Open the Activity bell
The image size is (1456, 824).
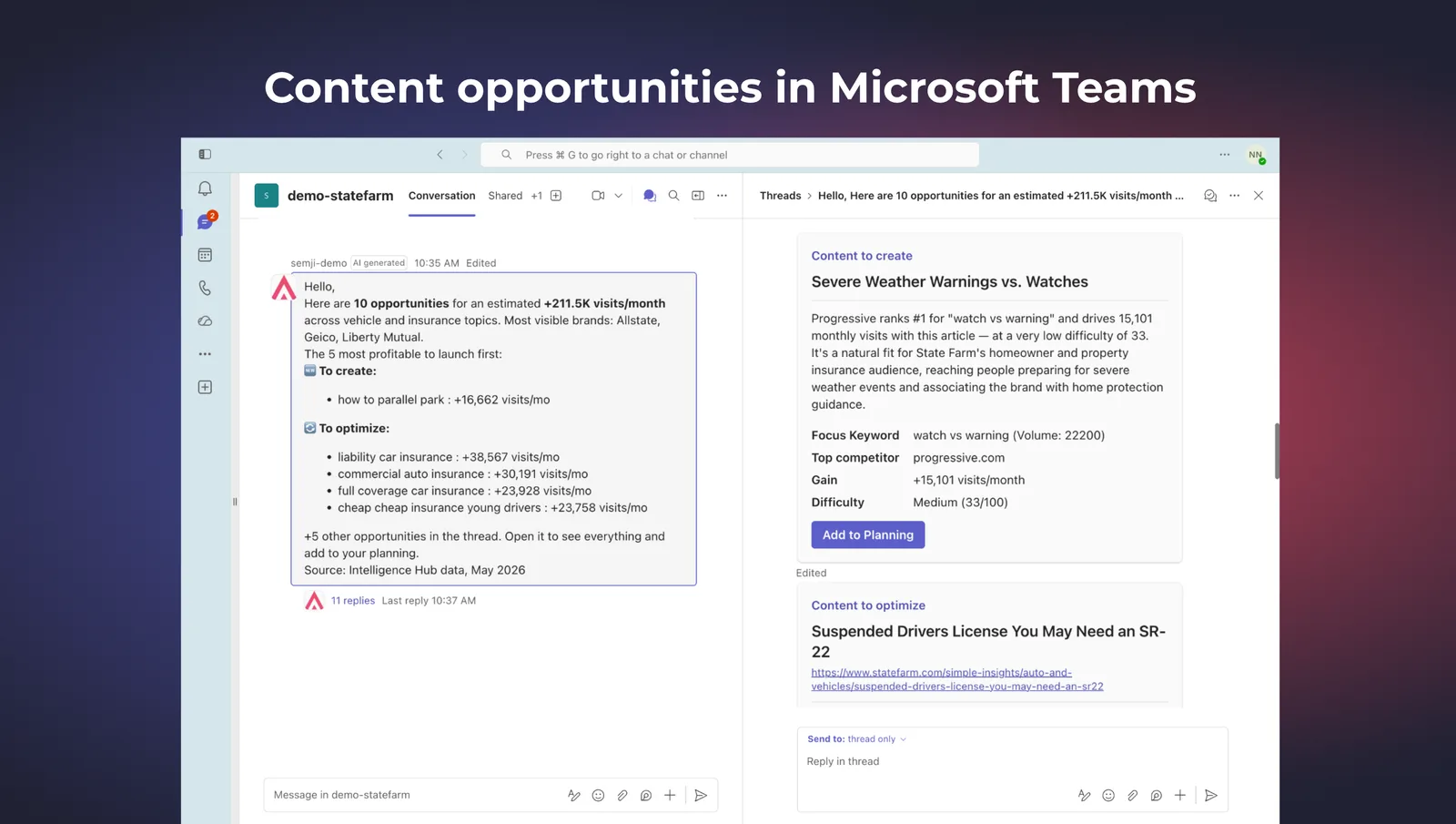coord(205,188)
